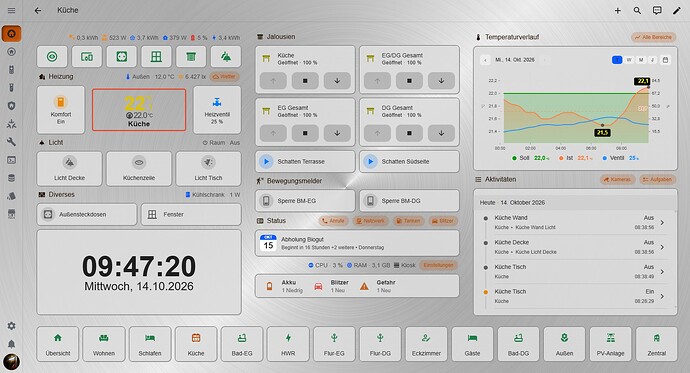Stop the EG Gesamt blind
This screenshot has width=690, height=373.
click(305, 133)
